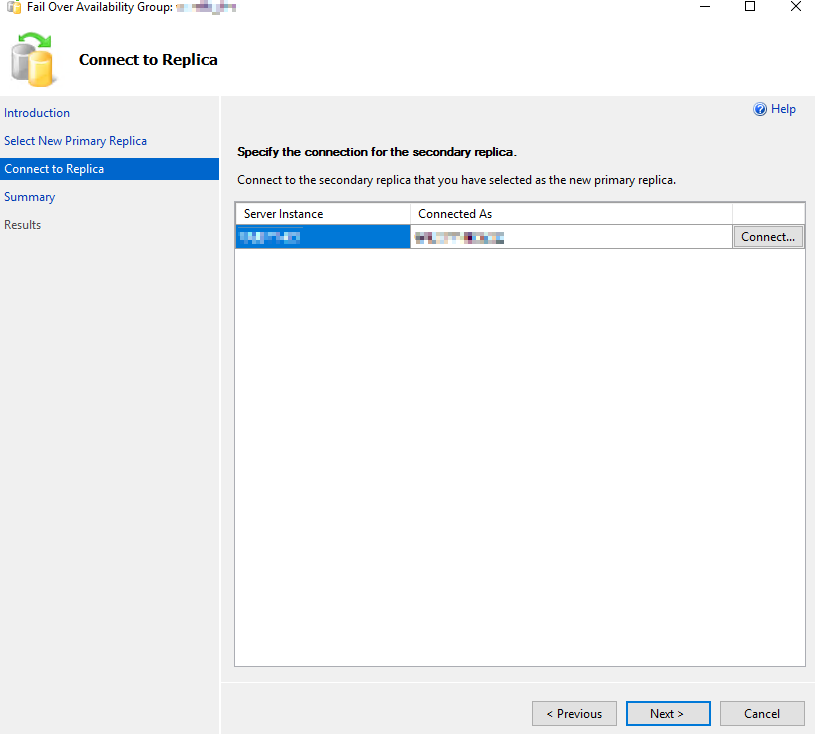Cancel the failover wizard
This screenshot has width=815, height=734.
click(762, 713)
